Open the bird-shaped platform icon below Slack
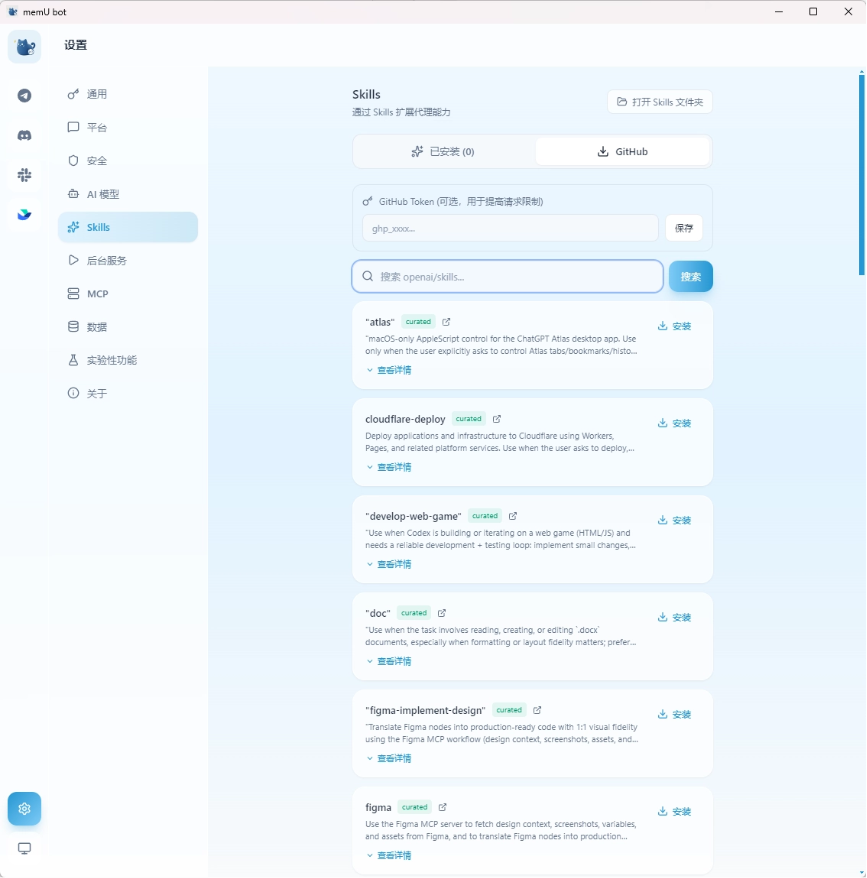Viewport: 867px width, 878px height. click(24, 214)
